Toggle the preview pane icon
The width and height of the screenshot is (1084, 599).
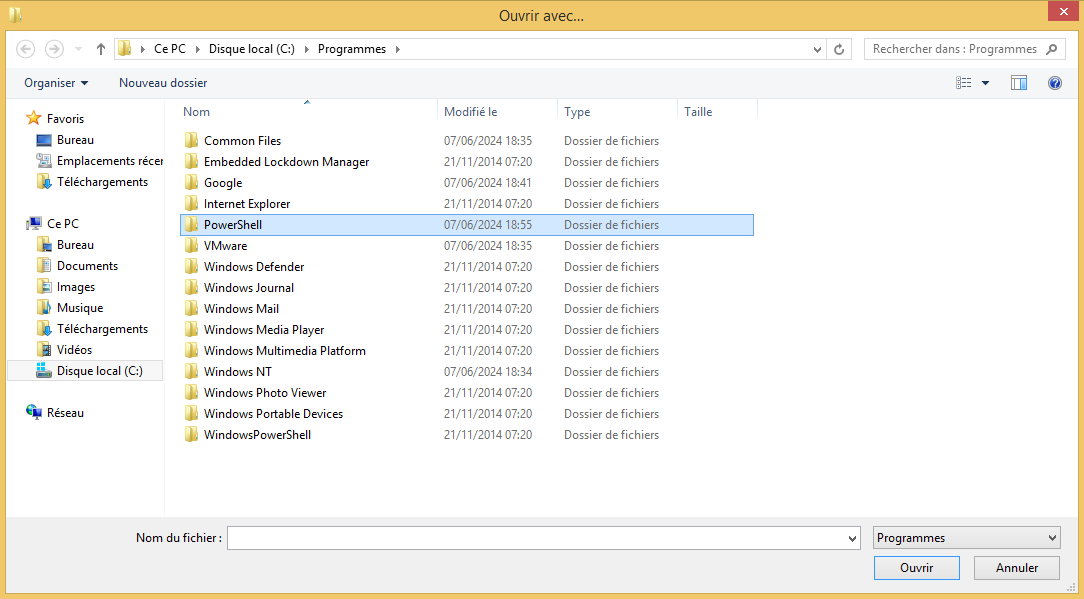(1019, 83)
